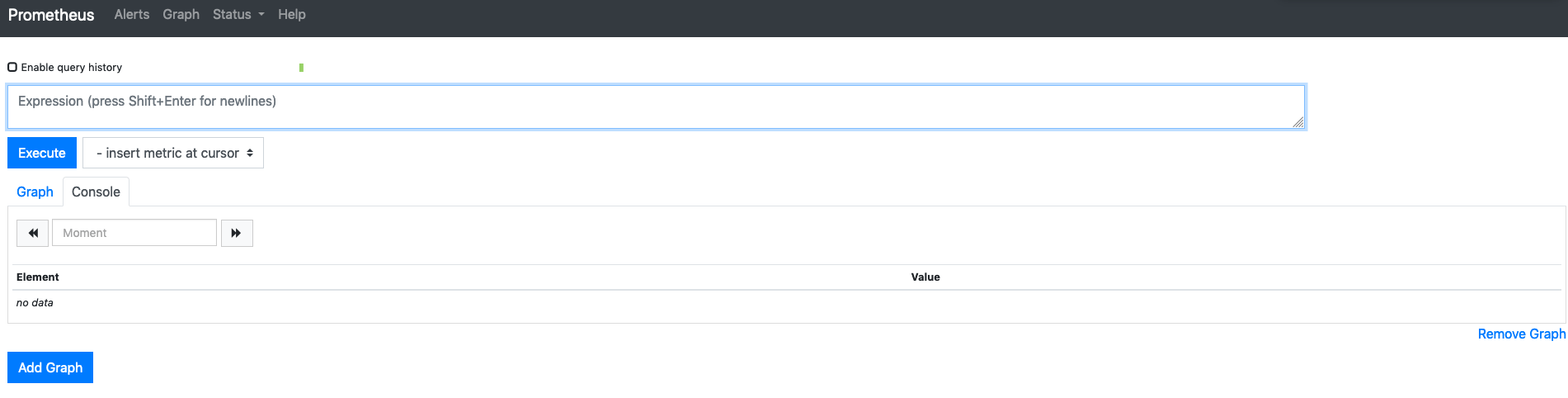The width and height of the screenshot is (1568, 398).
Task: Click the no data result row
Action: point(35,303)
